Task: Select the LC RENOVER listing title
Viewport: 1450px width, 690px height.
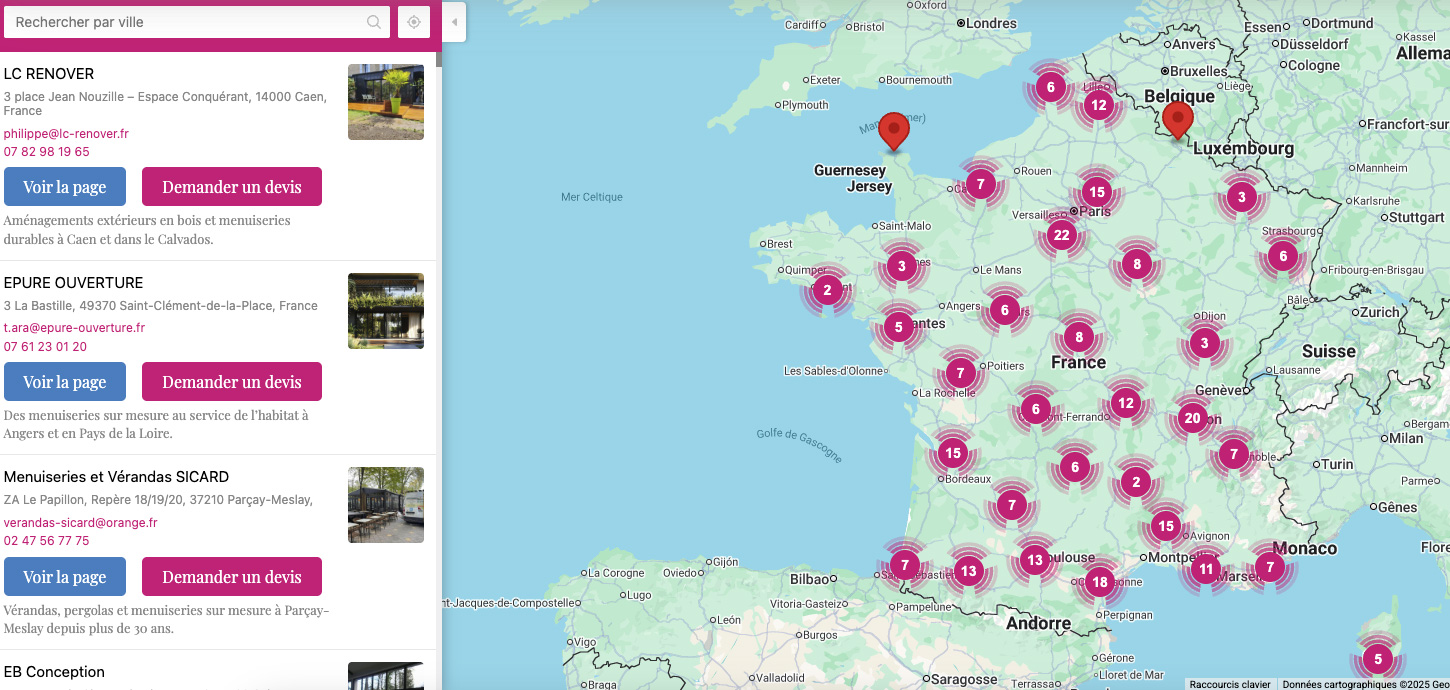Action: click(49, 74)
